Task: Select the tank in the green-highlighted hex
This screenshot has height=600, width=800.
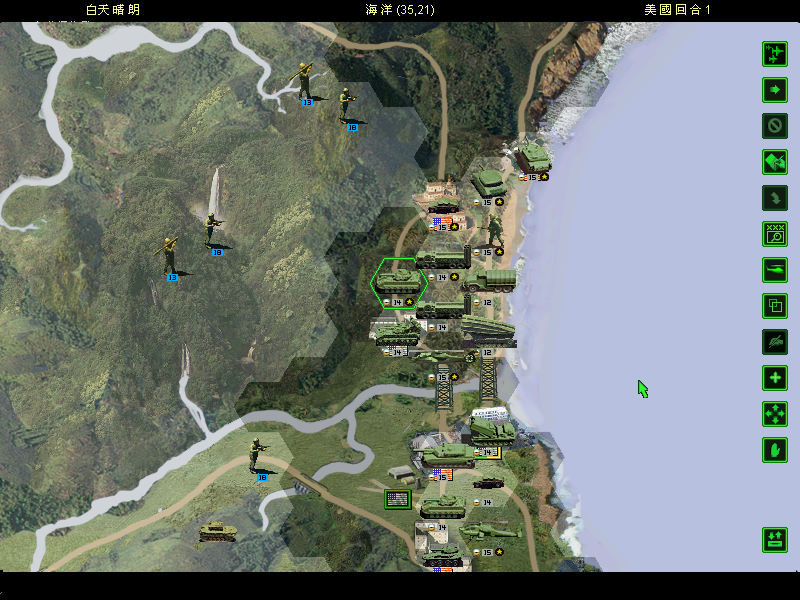Action: pyautogui.click(x=399, y=278)
